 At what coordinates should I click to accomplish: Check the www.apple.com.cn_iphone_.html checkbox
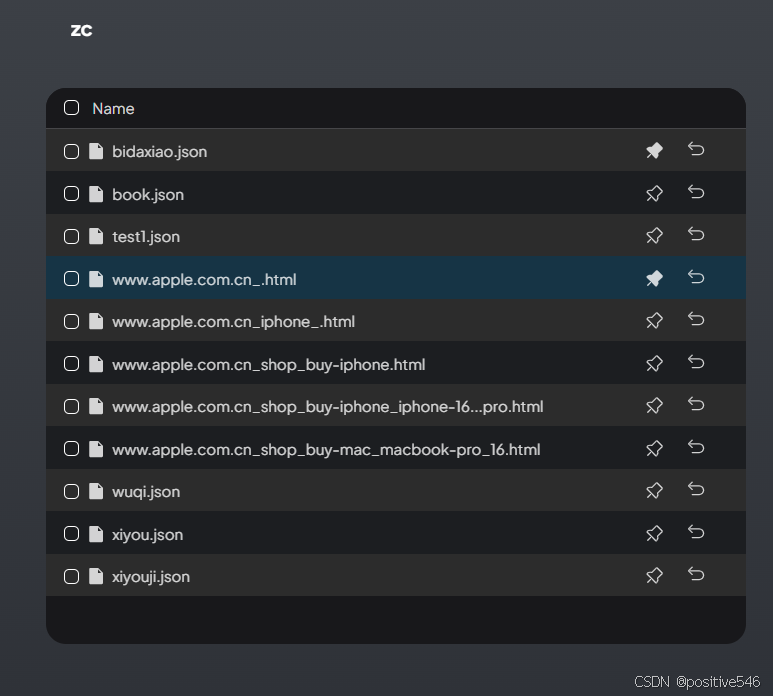[71, 322]
